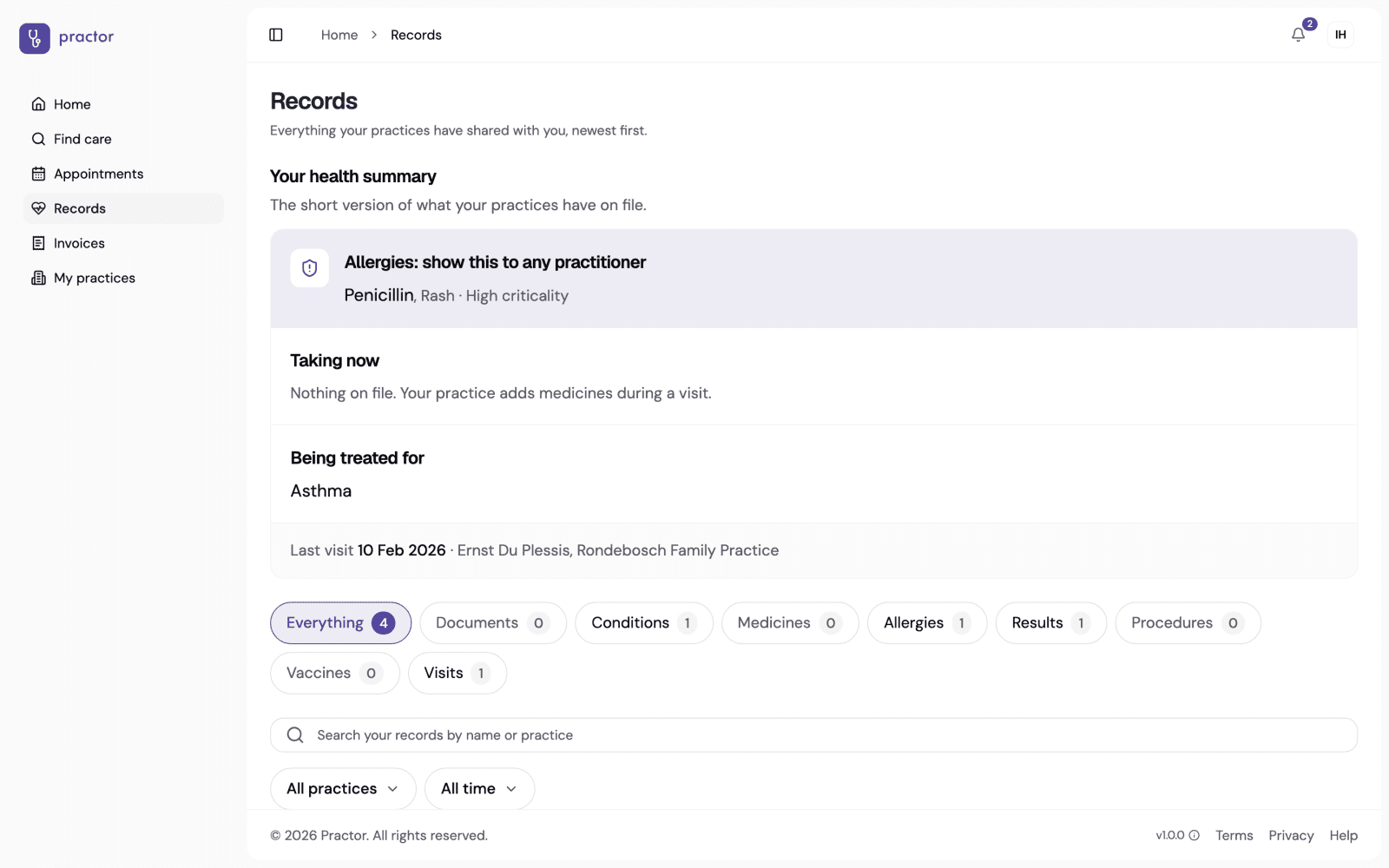Image resolution: width=1389 pixels, height=868 pixels.
Task: Focus the search your records field
Action: tap(813, 735)
